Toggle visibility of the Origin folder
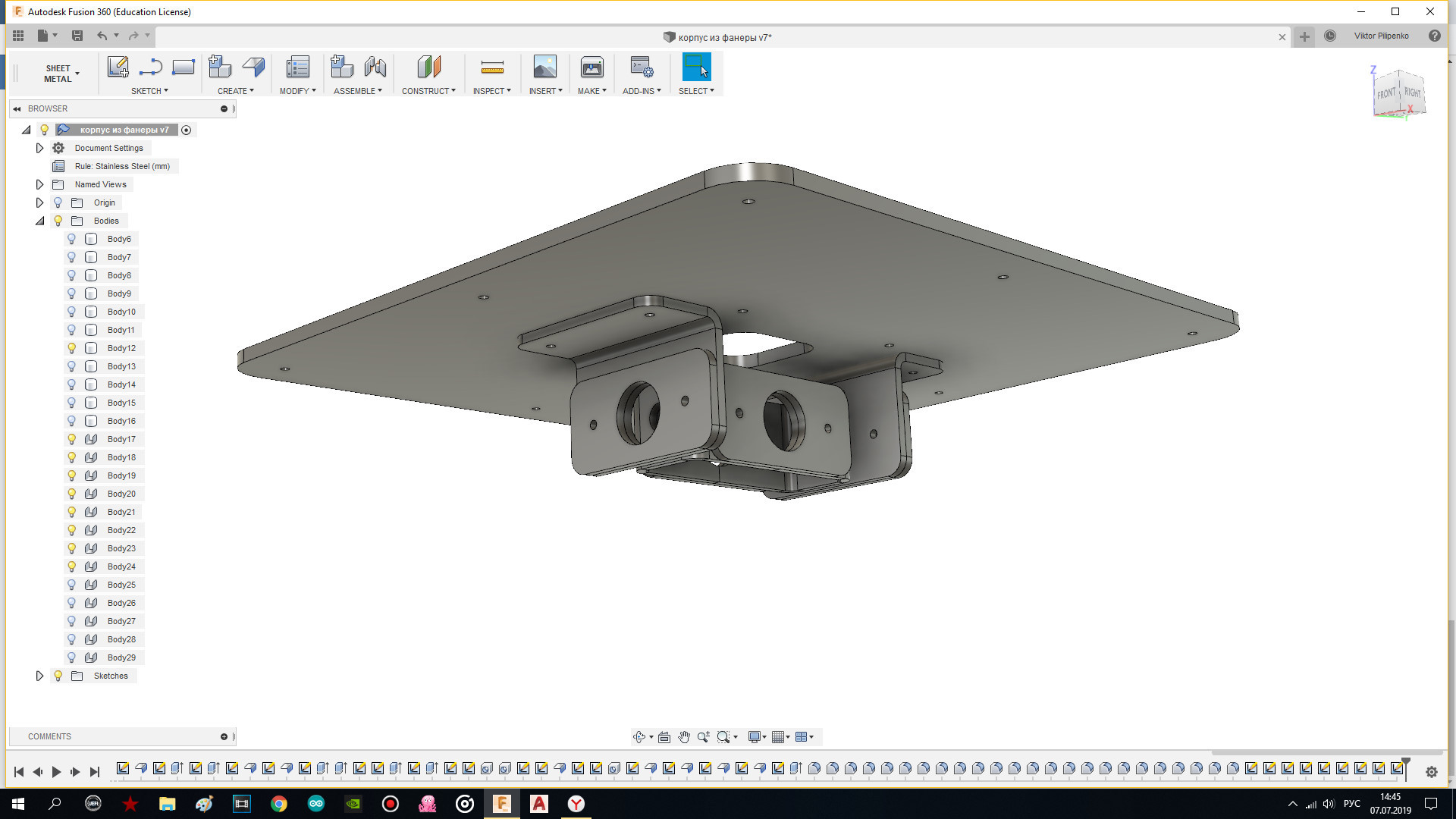 click(58, 202)
